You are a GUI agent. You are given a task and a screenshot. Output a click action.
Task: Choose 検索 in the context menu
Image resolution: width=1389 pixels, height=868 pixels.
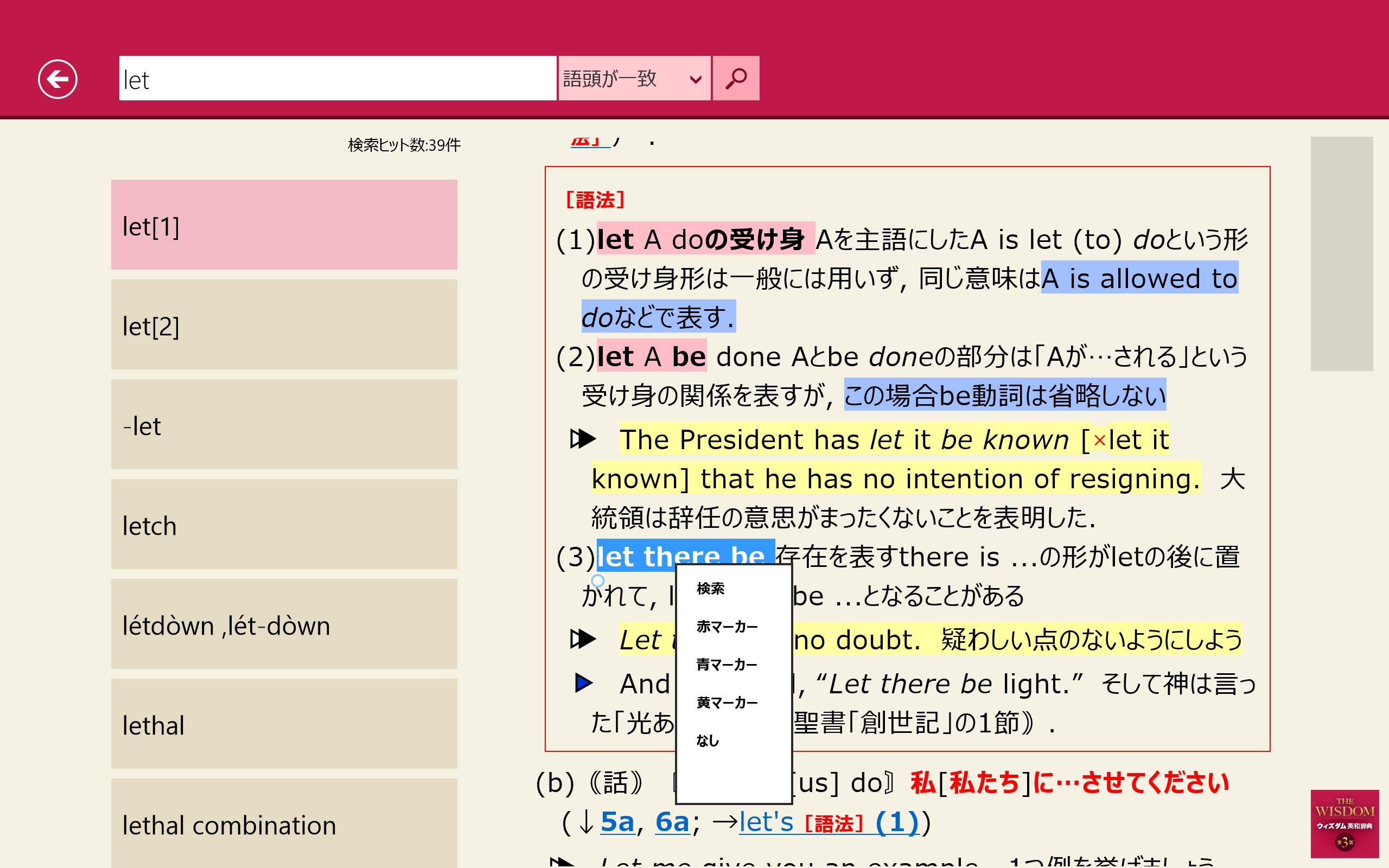click(711, 589)
